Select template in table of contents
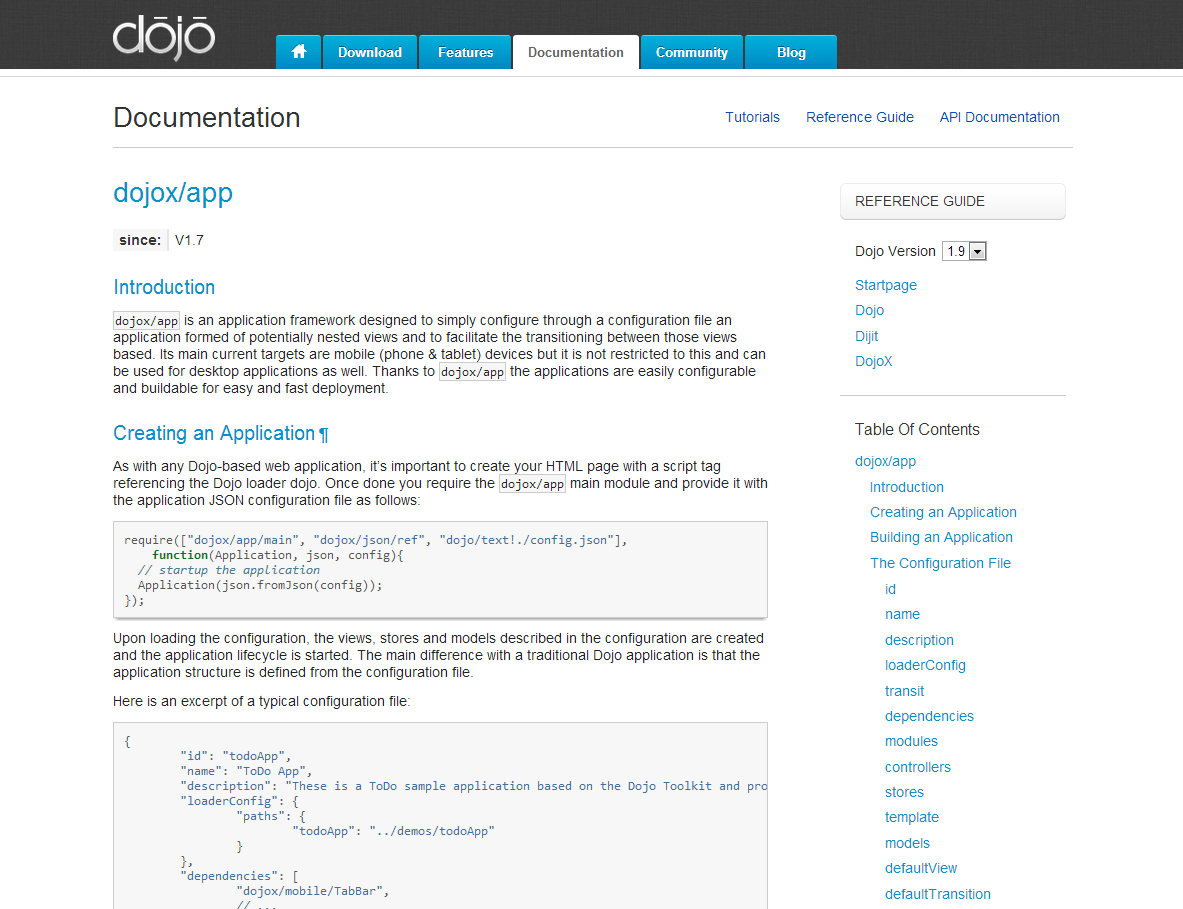 (911, 817)
